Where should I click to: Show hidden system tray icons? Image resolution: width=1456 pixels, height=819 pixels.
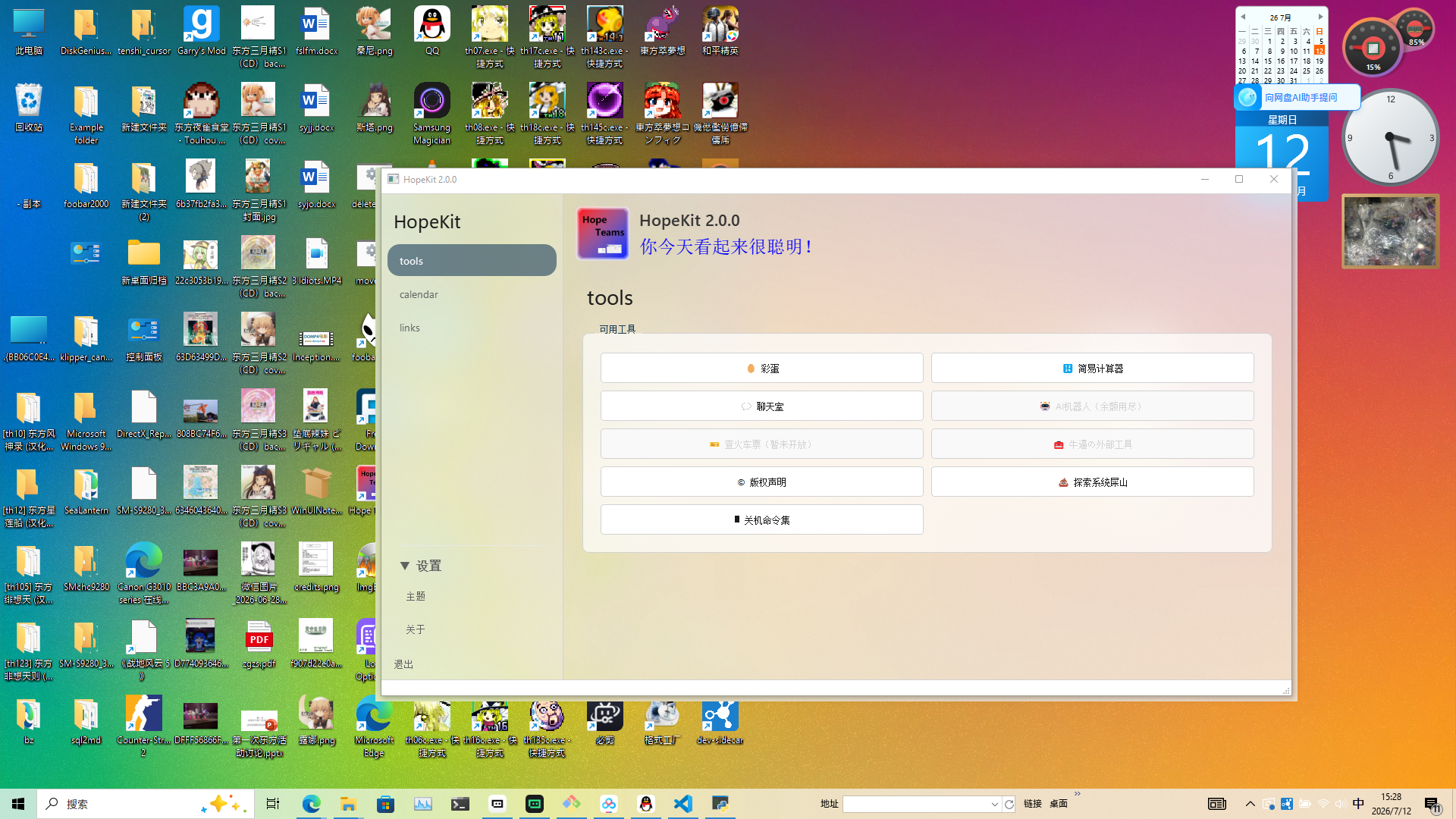(x=1250, y=804)
